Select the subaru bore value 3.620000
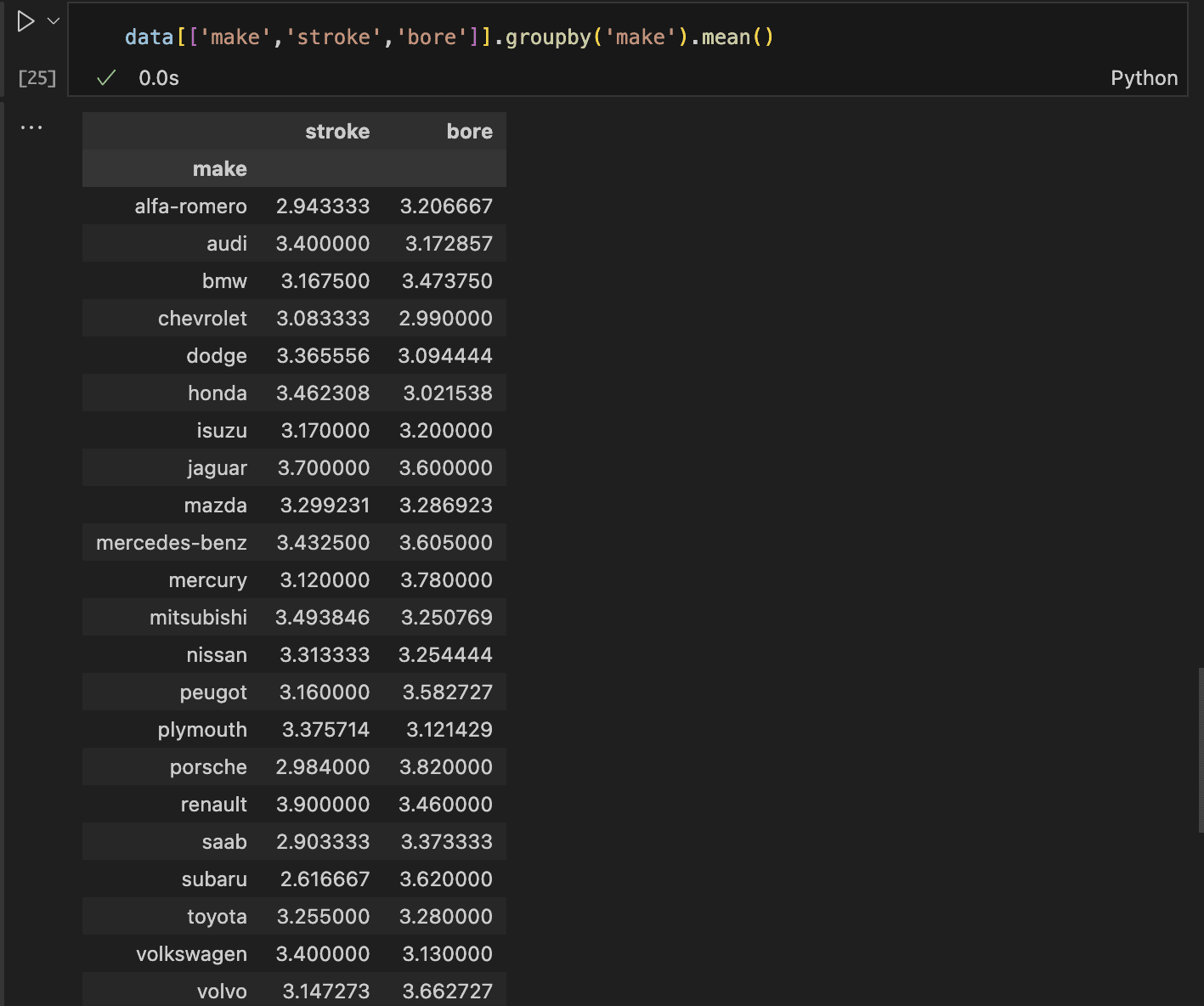1204x1006 pixels. click(x=445, y=879)
